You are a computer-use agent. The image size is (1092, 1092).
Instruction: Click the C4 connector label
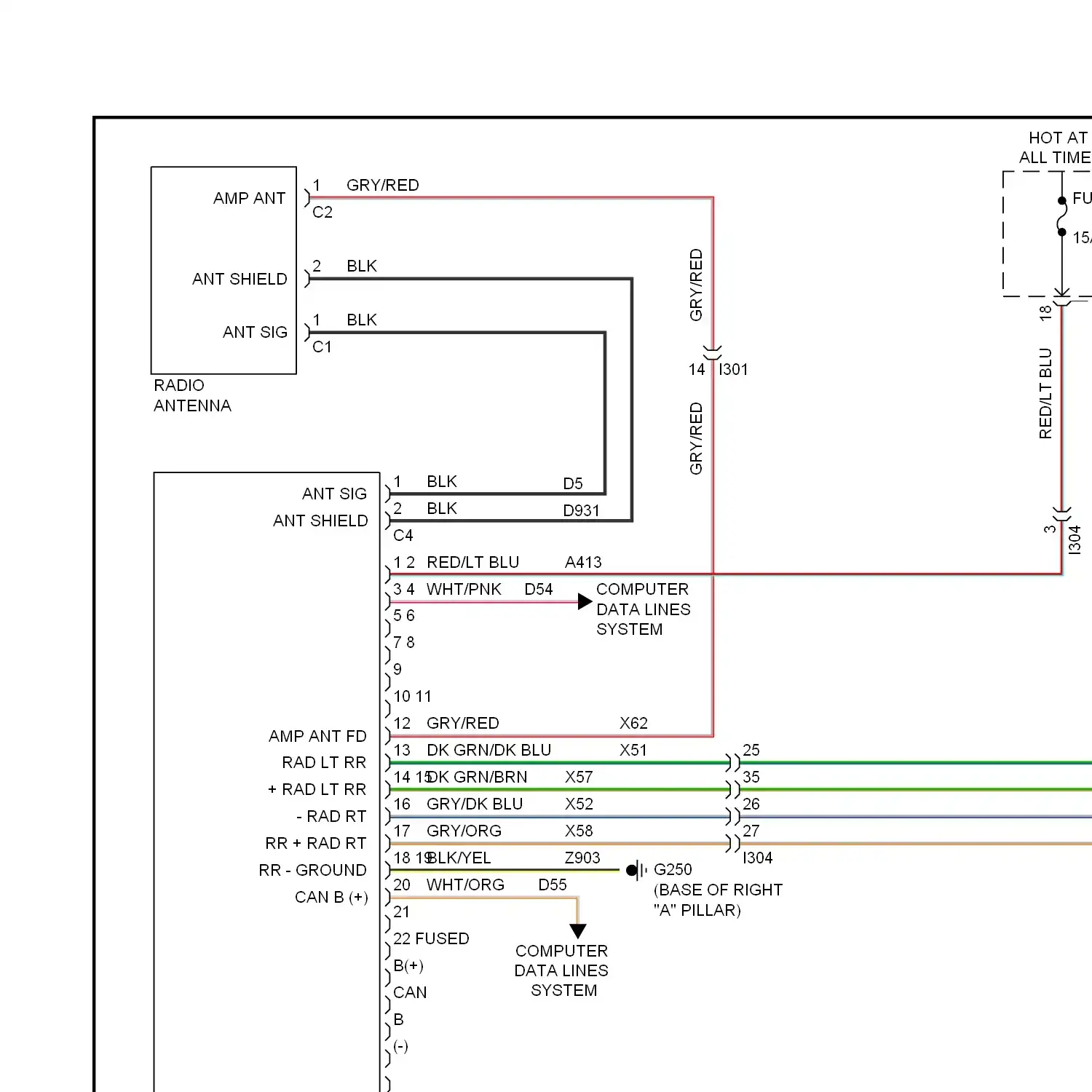[403, 535]
